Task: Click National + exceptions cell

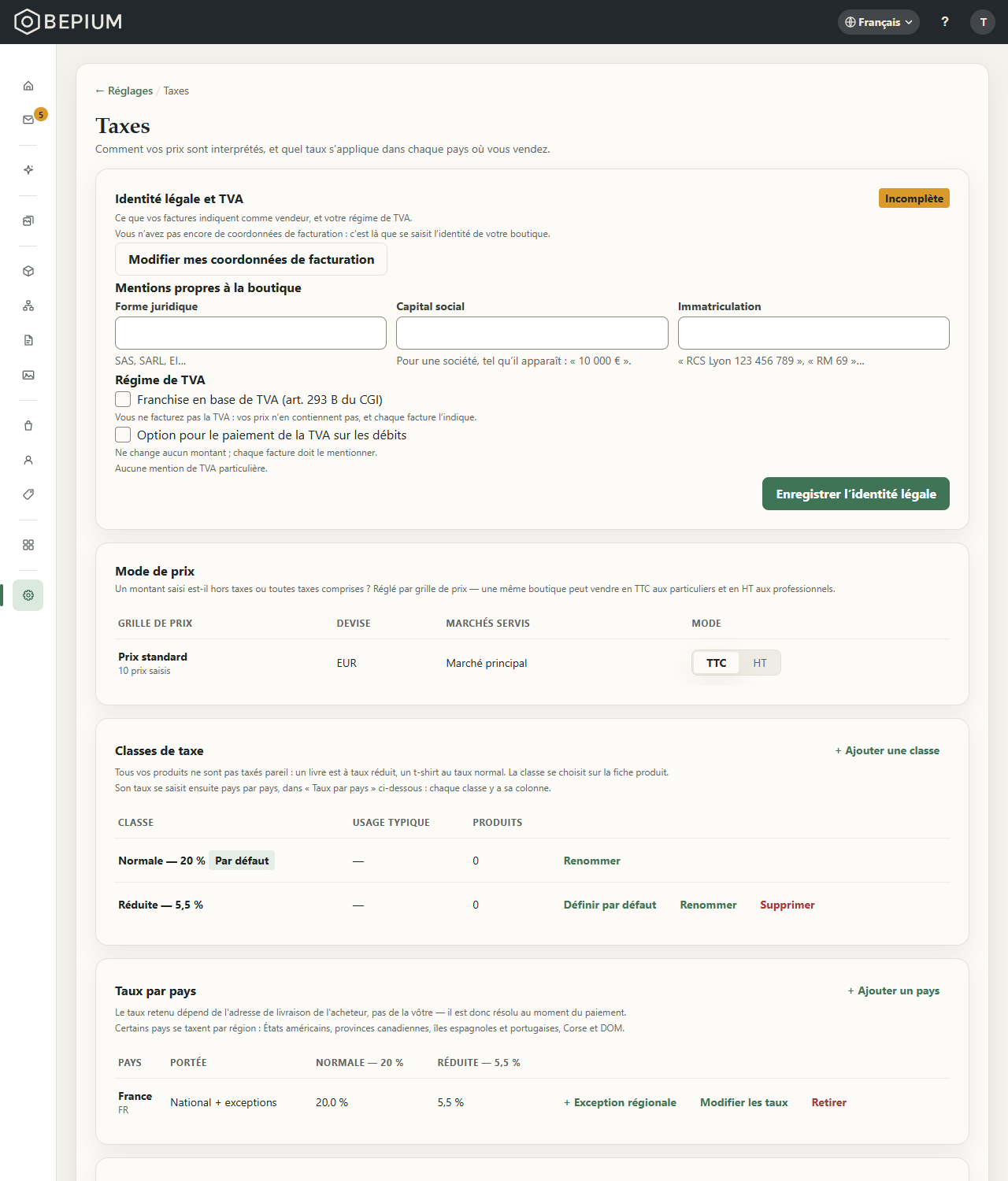Action: (224, 1102)
